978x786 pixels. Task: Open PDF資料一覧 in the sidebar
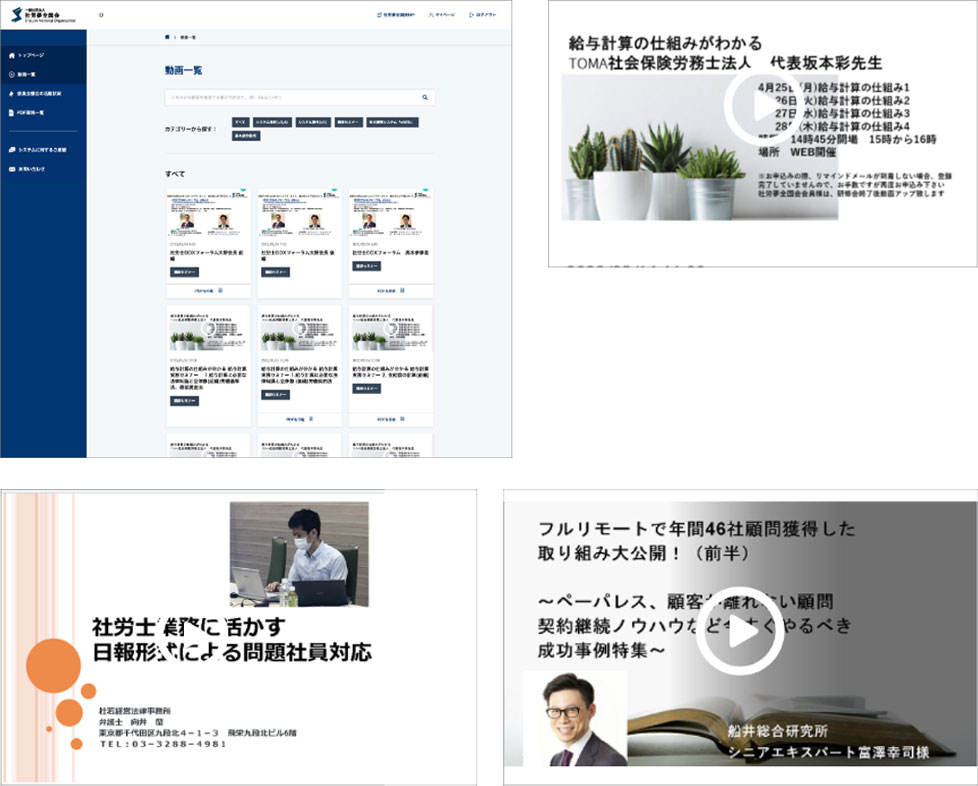[43, 113]
